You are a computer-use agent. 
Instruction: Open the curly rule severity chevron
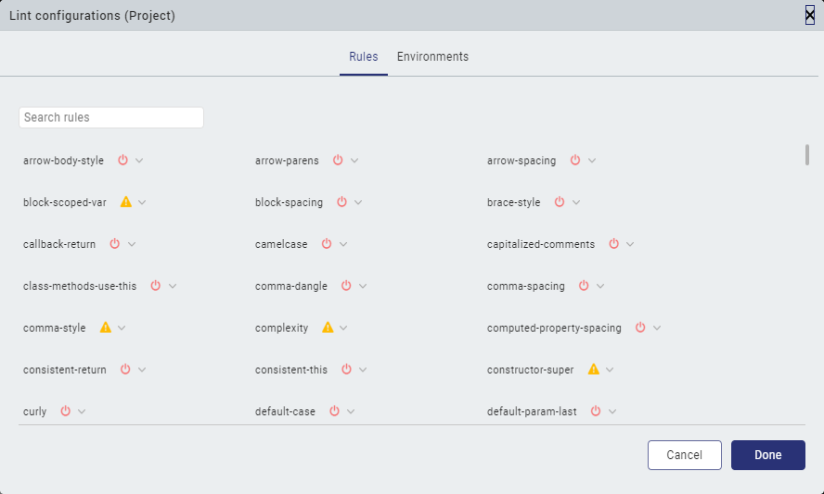82,412
